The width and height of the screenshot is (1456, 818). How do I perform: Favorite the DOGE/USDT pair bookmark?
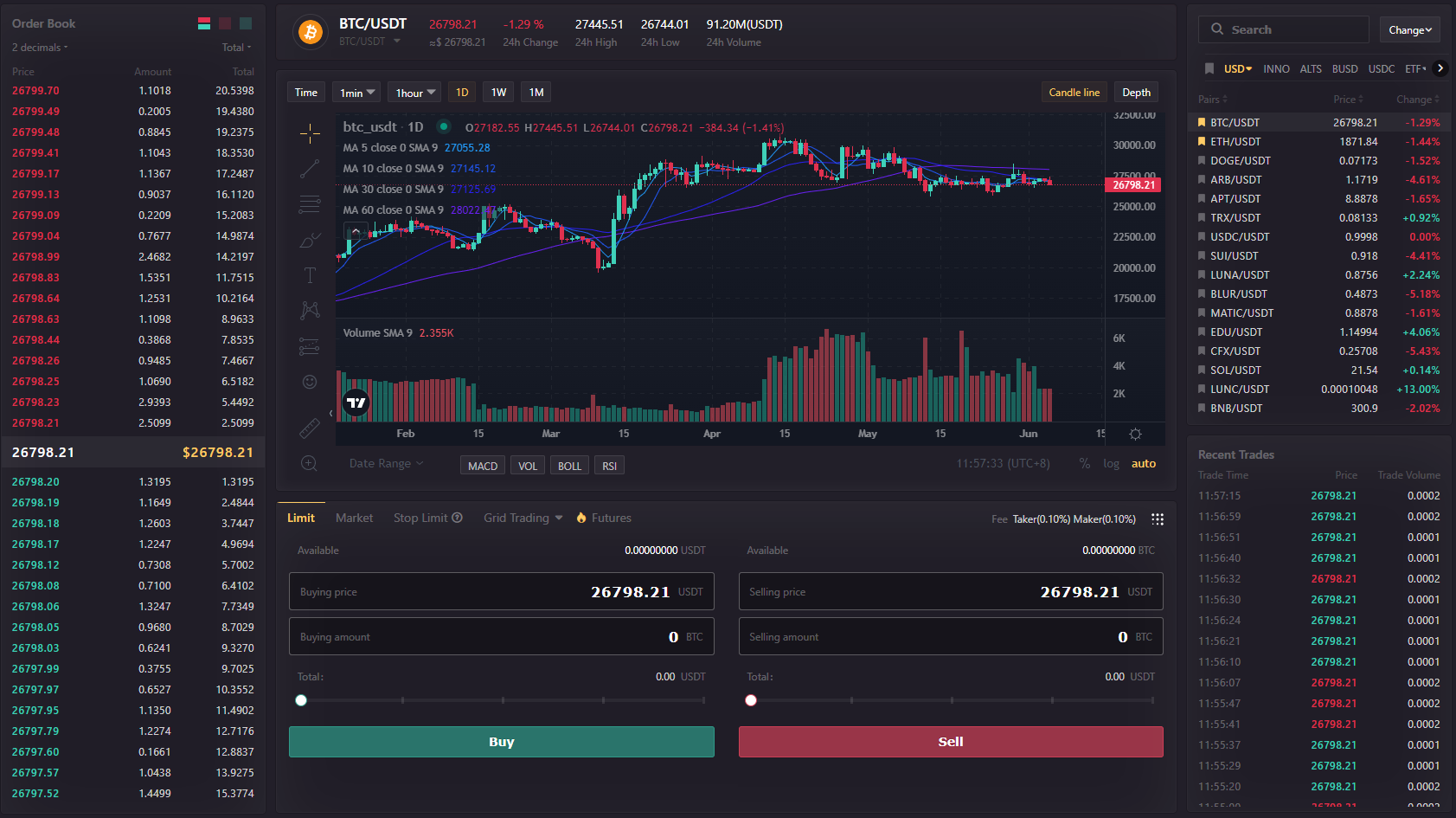tap(1202, 161)
